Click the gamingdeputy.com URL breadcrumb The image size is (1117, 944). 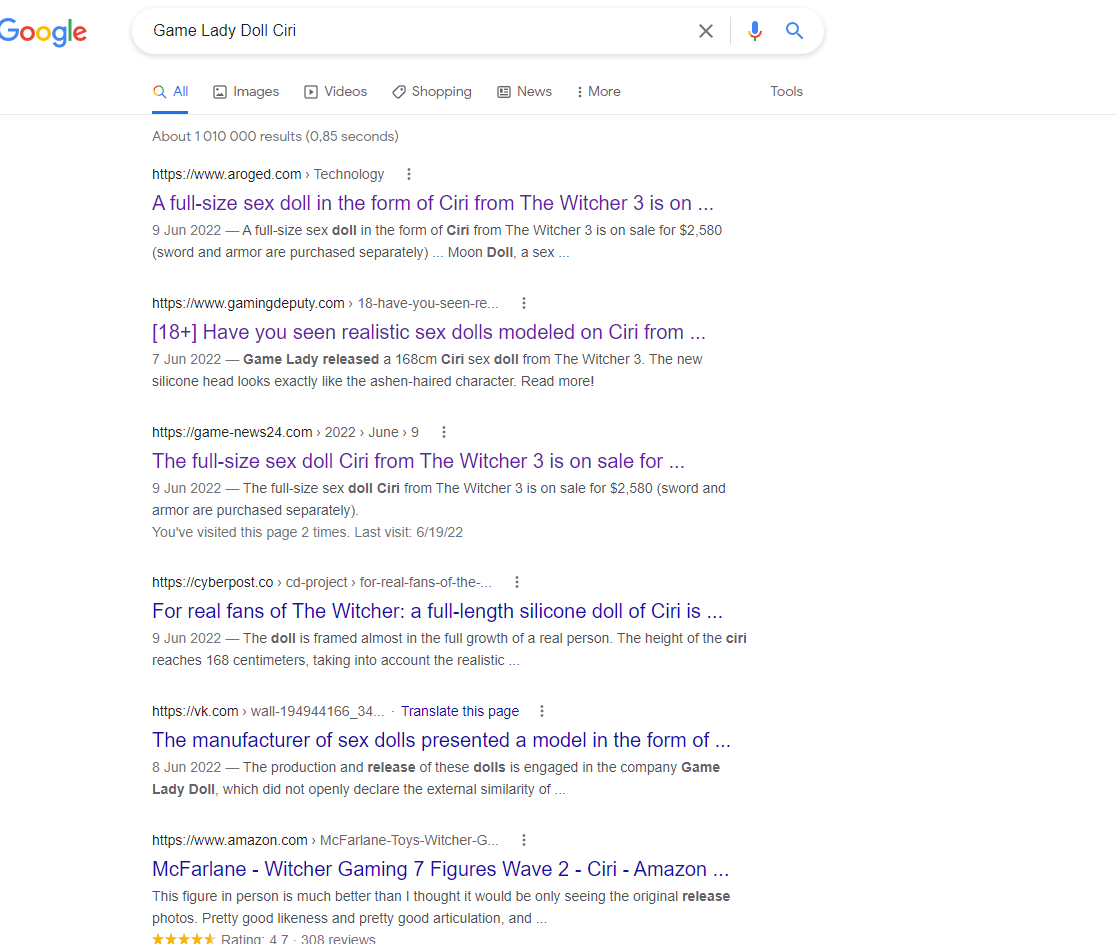(325, 304)
